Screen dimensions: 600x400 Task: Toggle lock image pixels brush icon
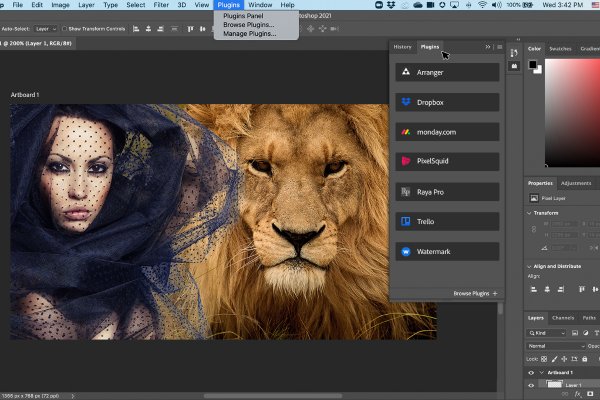554,359
